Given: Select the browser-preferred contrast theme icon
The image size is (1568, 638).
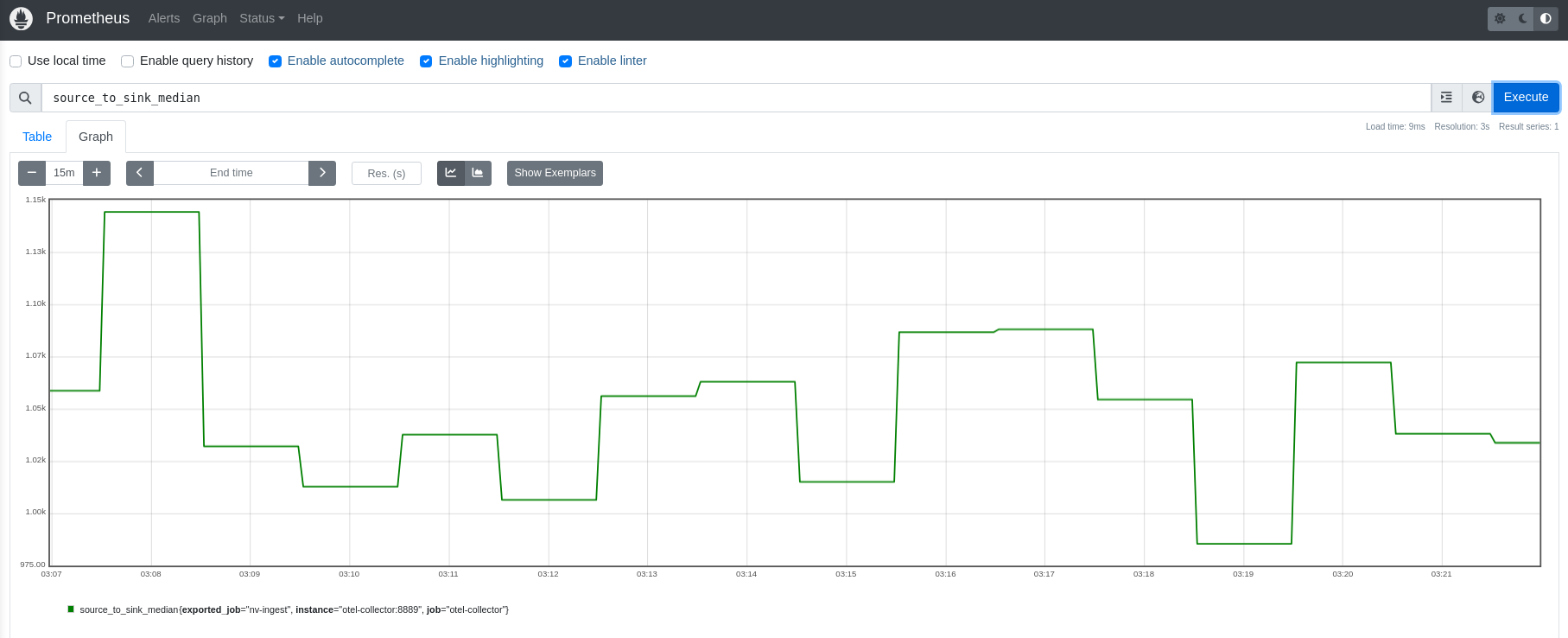Looking at the screenshot, I should 1546,18.
